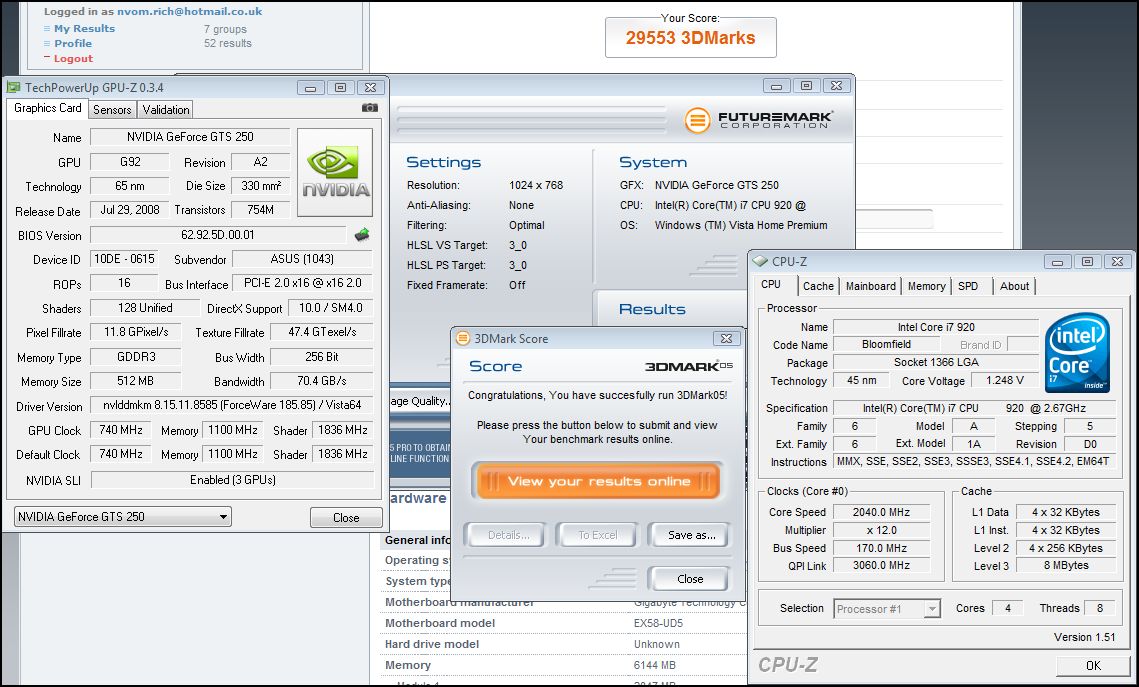The height and width of the screenshot is (687, 1139).
Task: Click the 'Socket 1366 LGA' package value
Action: [x=936, y=362]
